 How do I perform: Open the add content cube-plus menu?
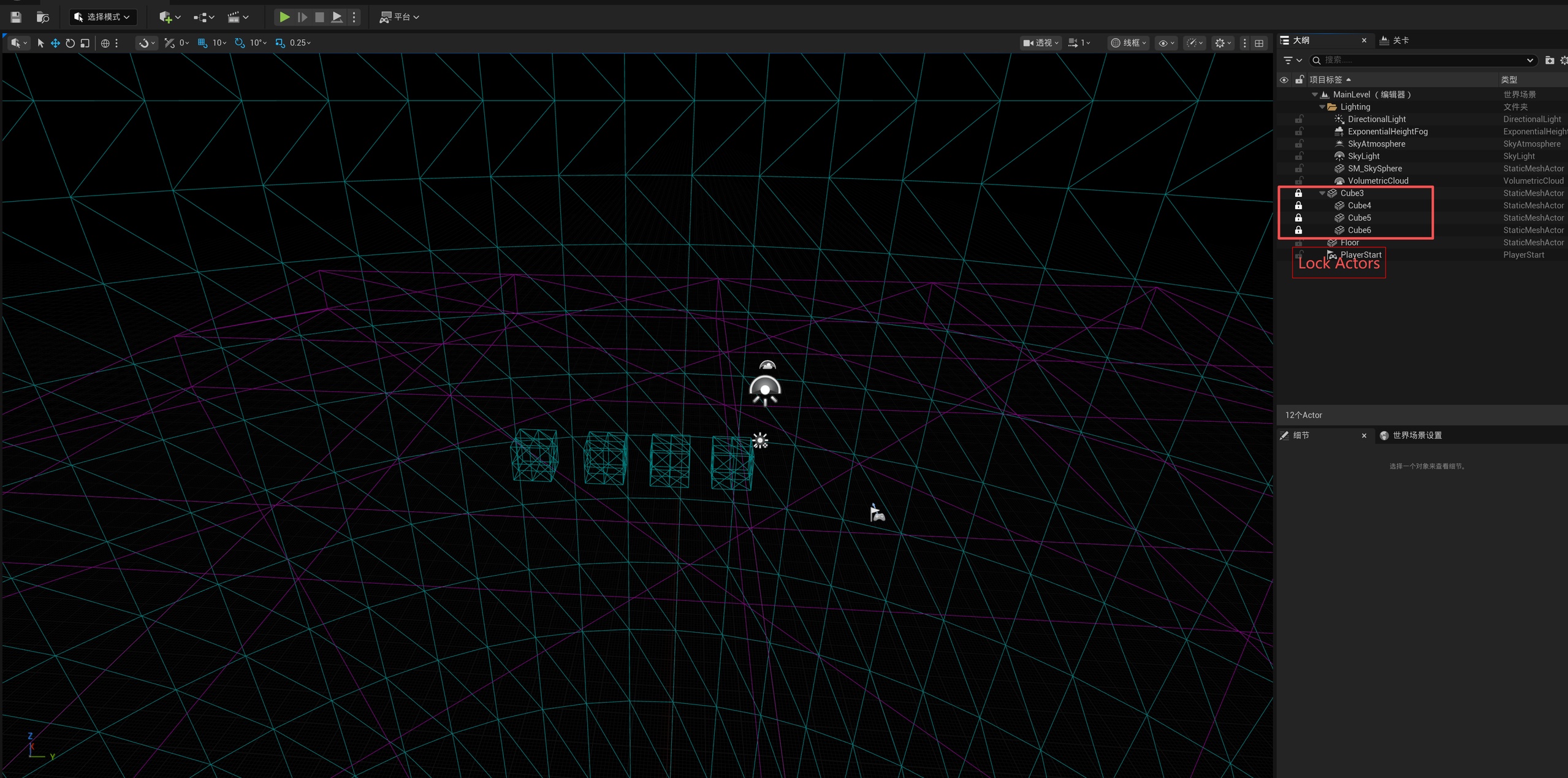[169, 17]
